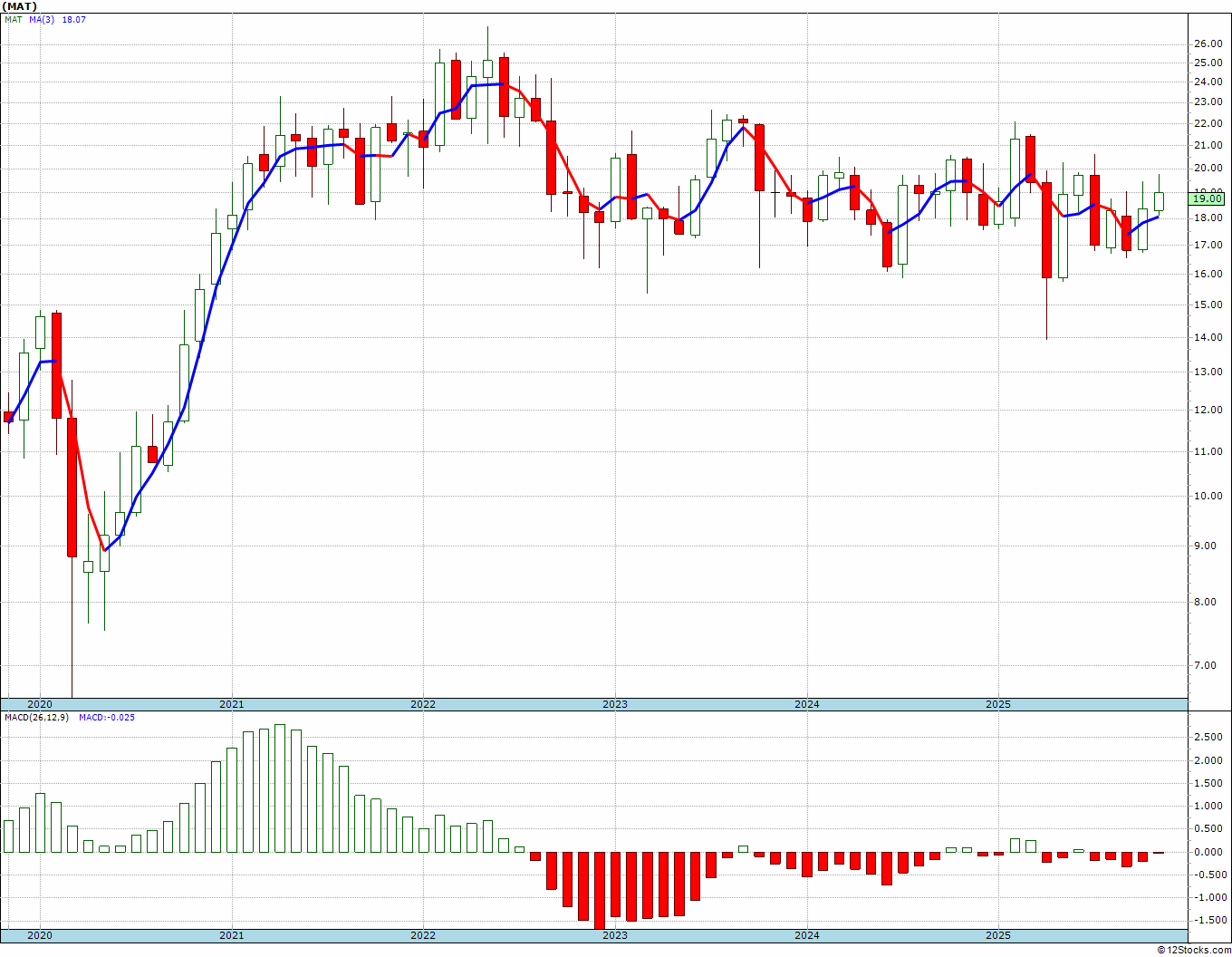Select the 12.00 price axis label
Viewport: 1232px width, 957px height.
[1208, 410]
